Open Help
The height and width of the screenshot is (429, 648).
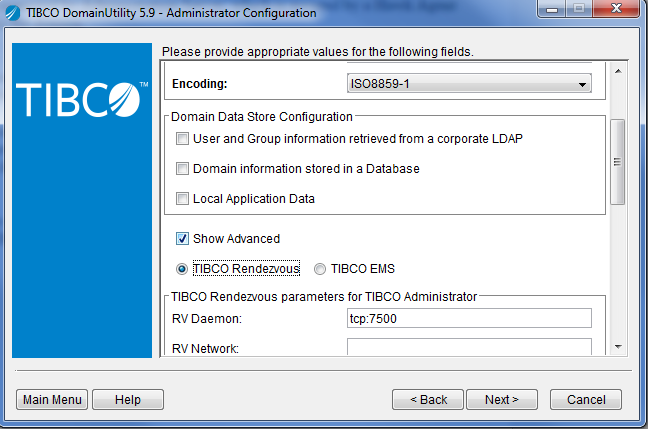(128, 400)
